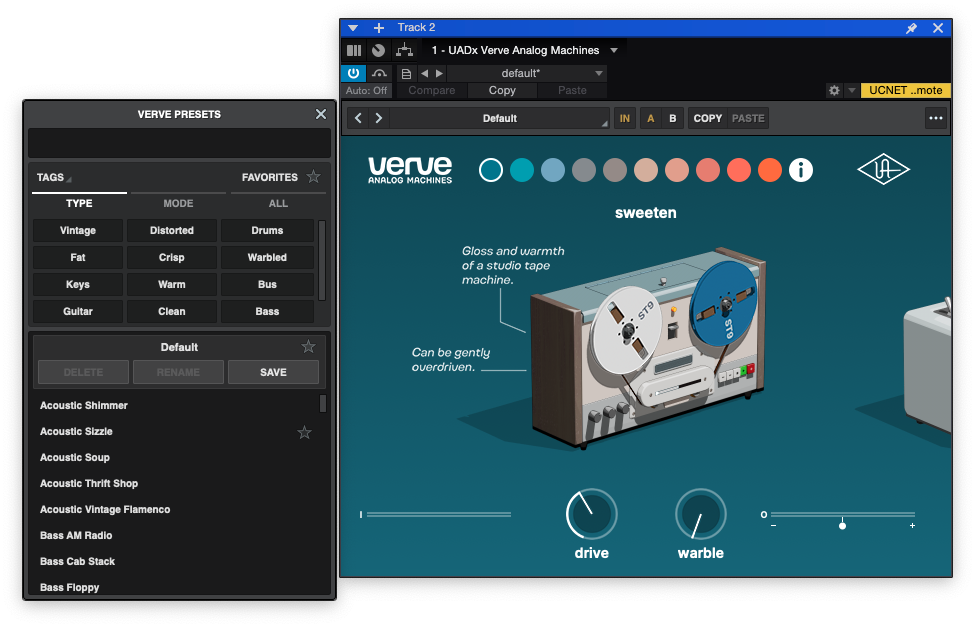Select the A comparison state

click(650, 118)
